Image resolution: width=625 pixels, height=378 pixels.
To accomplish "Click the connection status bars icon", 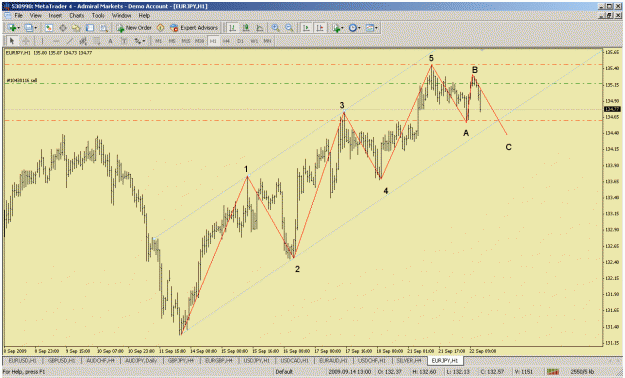I will [552, 372].
